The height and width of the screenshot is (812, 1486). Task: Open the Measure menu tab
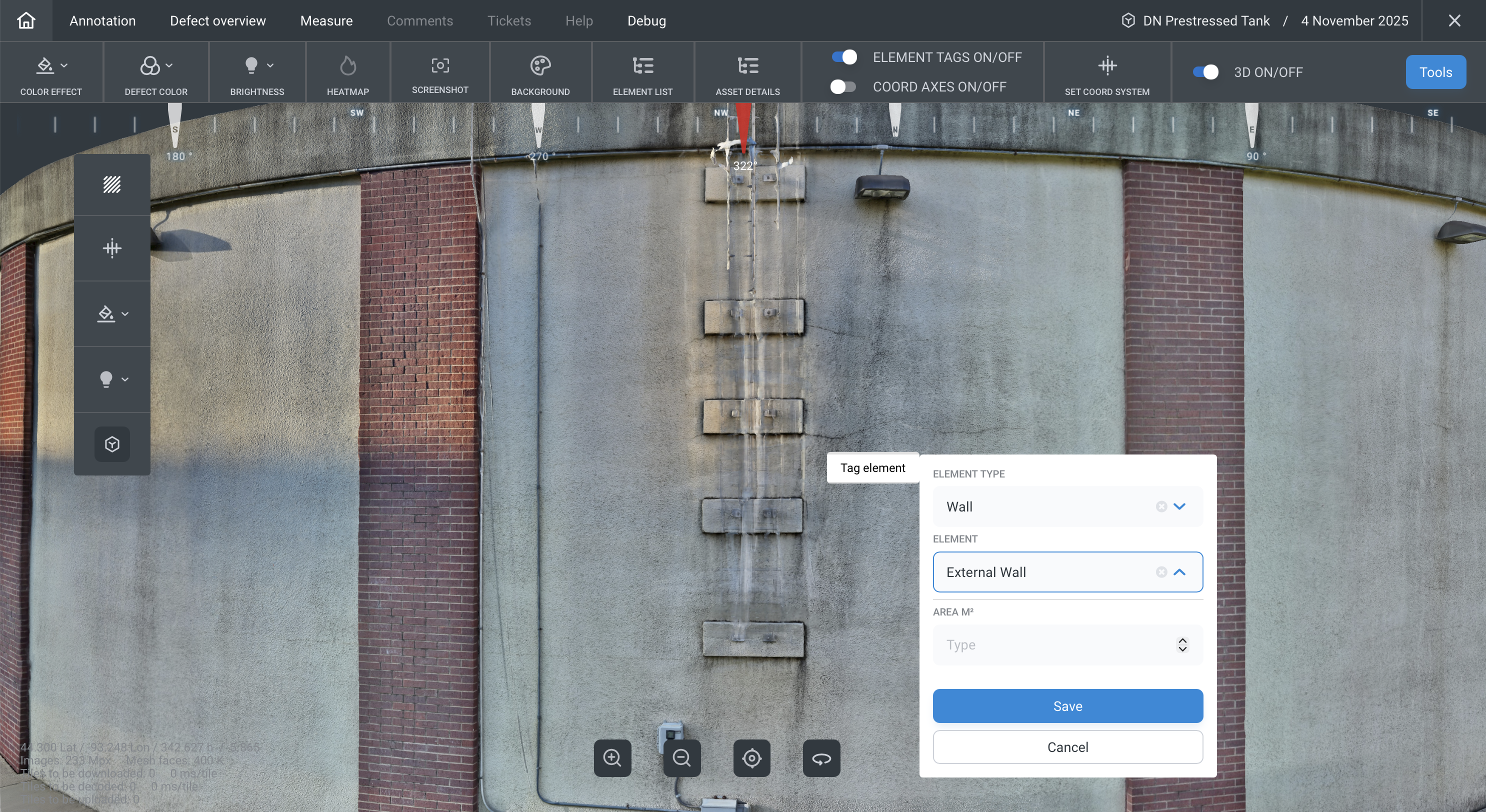(x=326, y=21)
